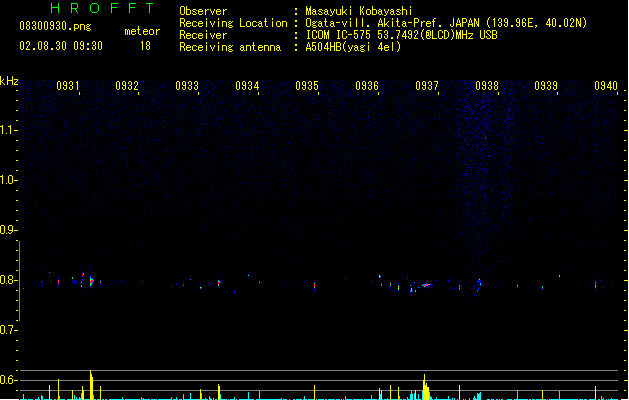Screen dimensions: 629x400
Task: Select receiver value ICOM IC-575 53.7492 MHz USB
Action: pos(401,35)
